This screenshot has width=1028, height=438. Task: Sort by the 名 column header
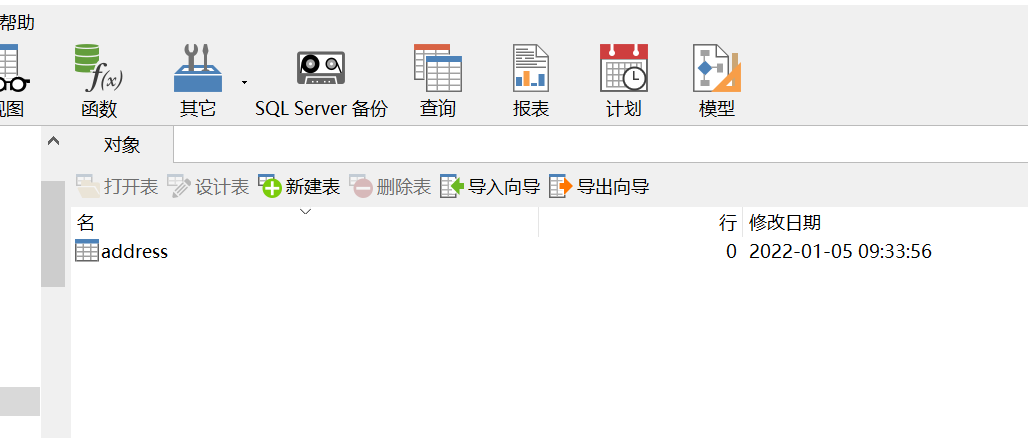click(x=305, y=223)
